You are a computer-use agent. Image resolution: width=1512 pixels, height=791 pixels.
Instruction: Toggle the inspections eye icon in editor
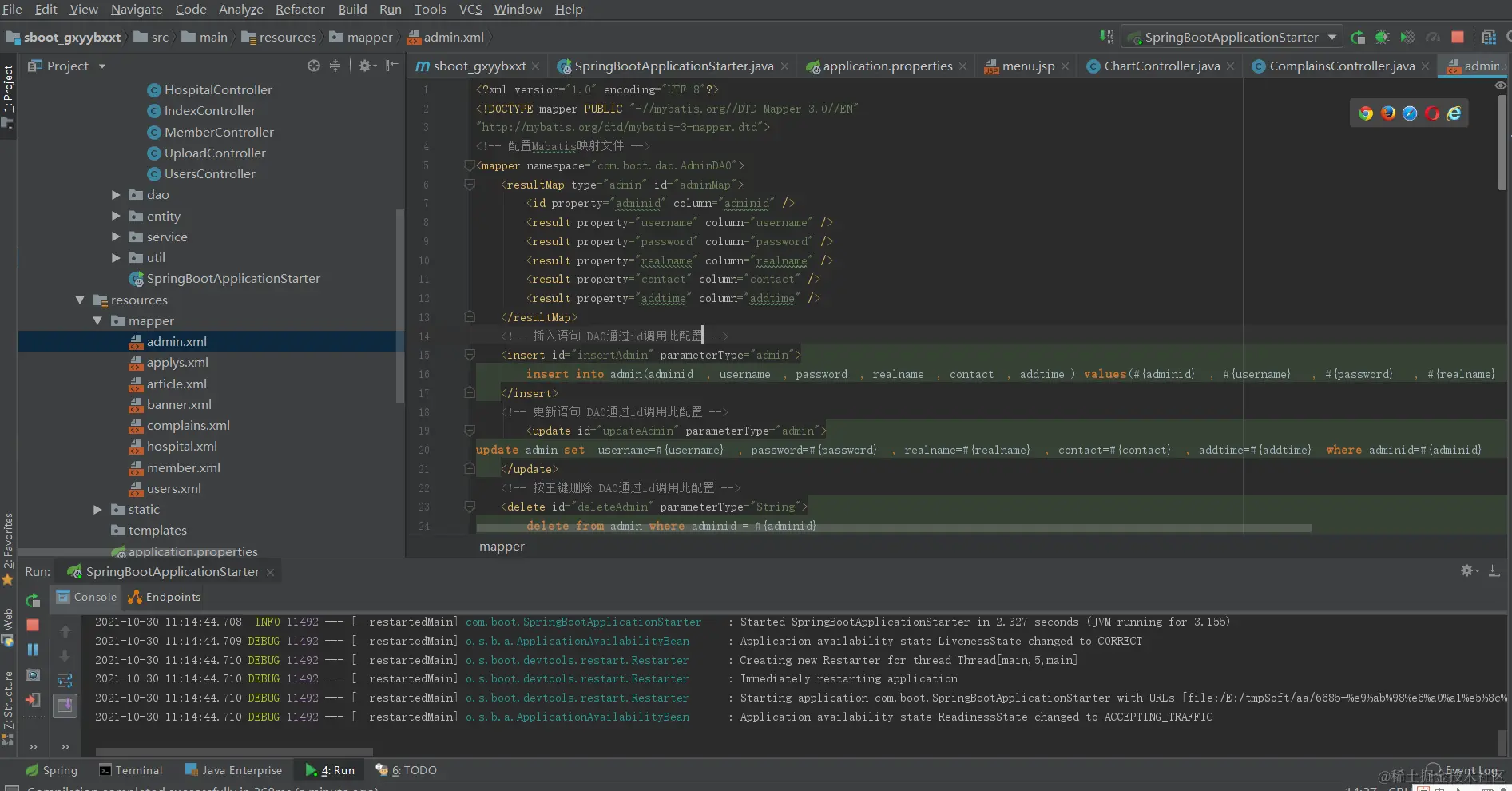[x=1501, y=85]
